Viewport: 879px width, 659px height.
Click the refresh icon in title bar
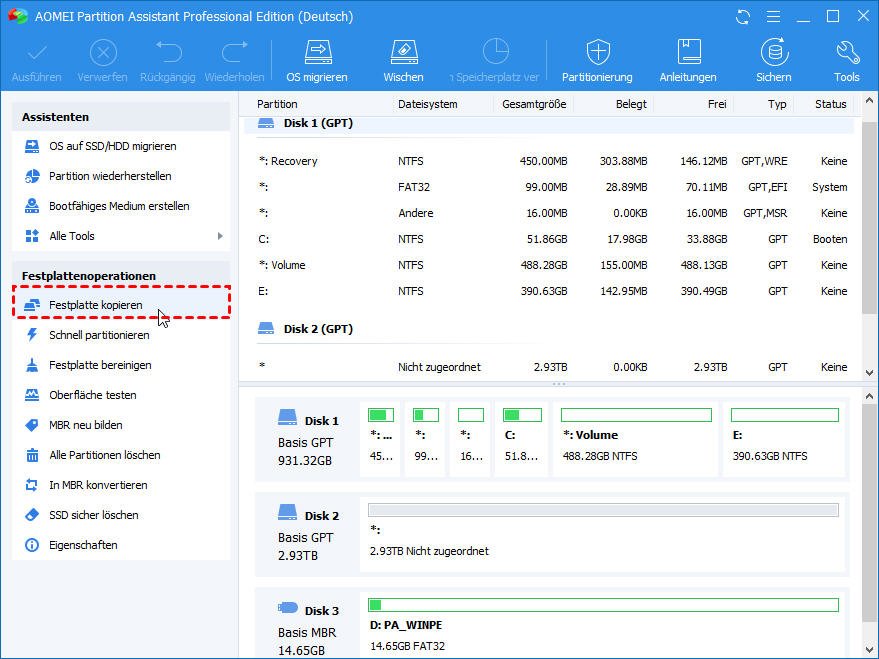[x=743, y=17]
